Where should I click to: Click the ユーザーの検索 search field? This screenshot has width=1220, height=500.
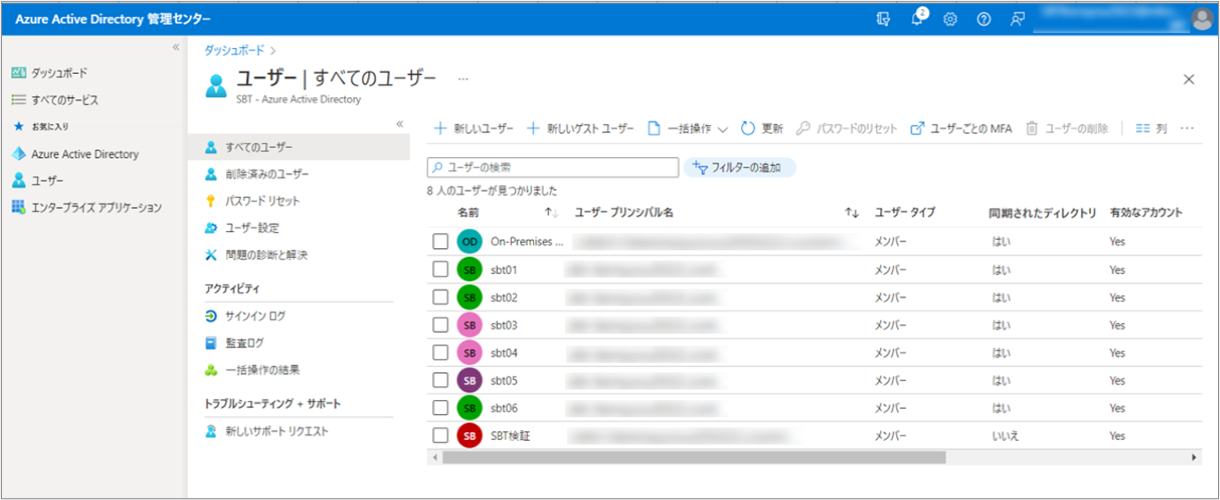pyautogui.click(x=553, y=167)
